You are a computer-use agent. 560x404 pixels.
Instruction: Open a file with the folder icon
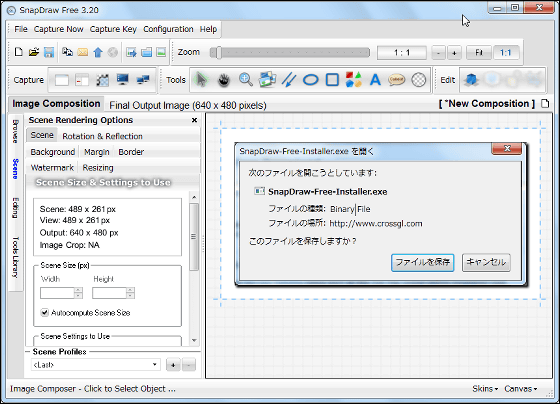click(x=34, y=53)
